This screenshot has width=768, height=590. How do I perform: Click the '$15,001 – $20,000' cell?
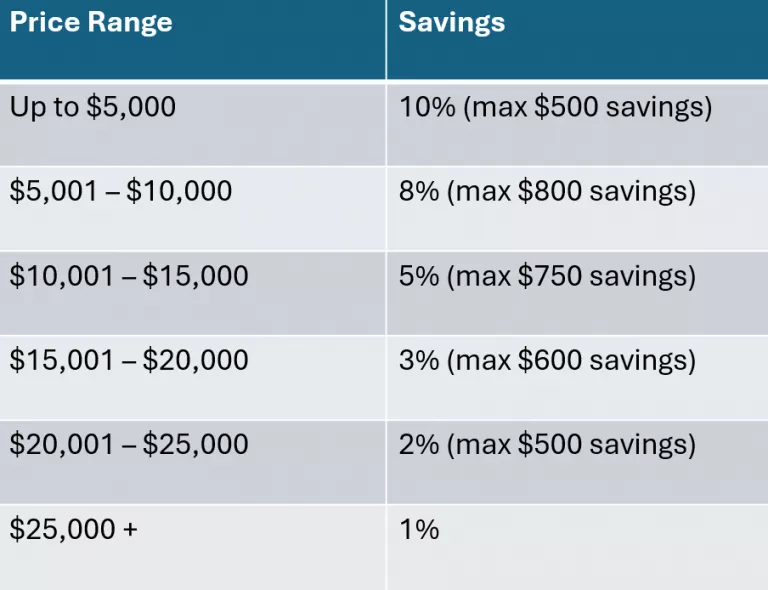click(x=129, y=359)
